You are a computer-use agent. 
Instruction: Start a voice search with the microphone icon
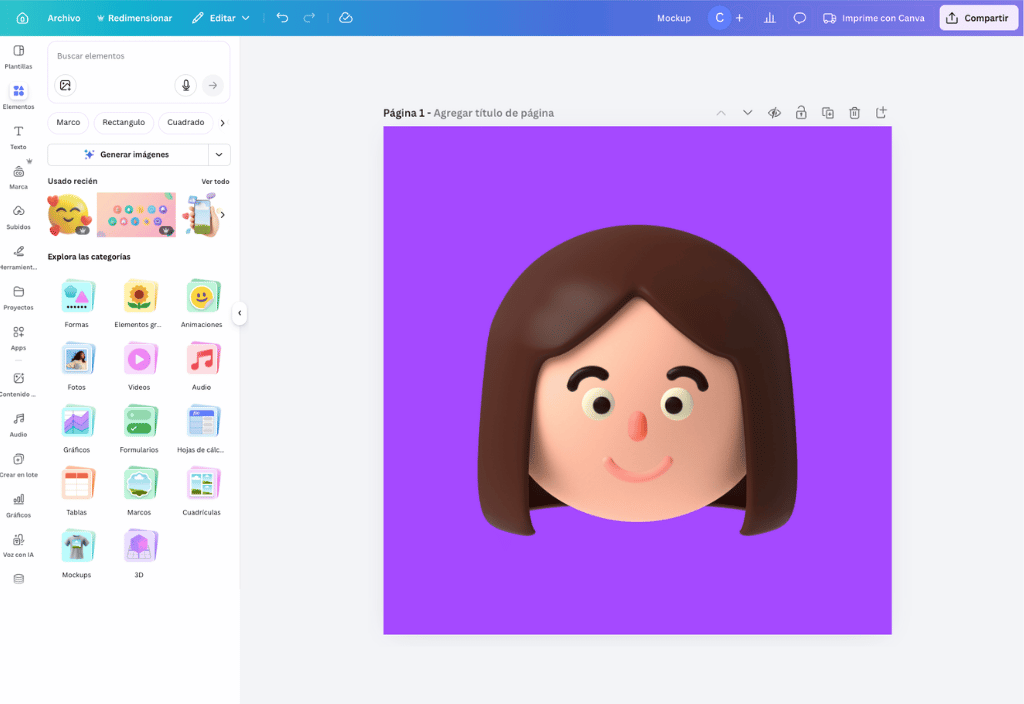[x=186, y=86]
